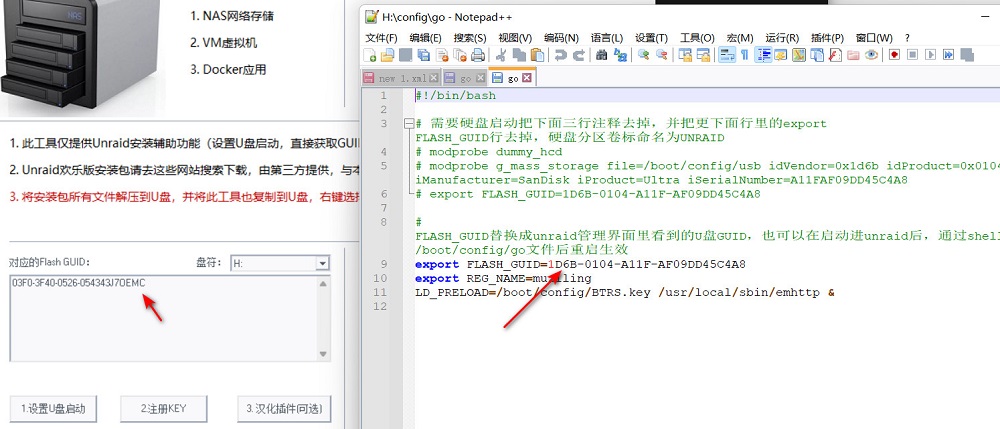Toggle synchronized vertical scrolling icon
1000x429 pixels.
coord(685,55)
